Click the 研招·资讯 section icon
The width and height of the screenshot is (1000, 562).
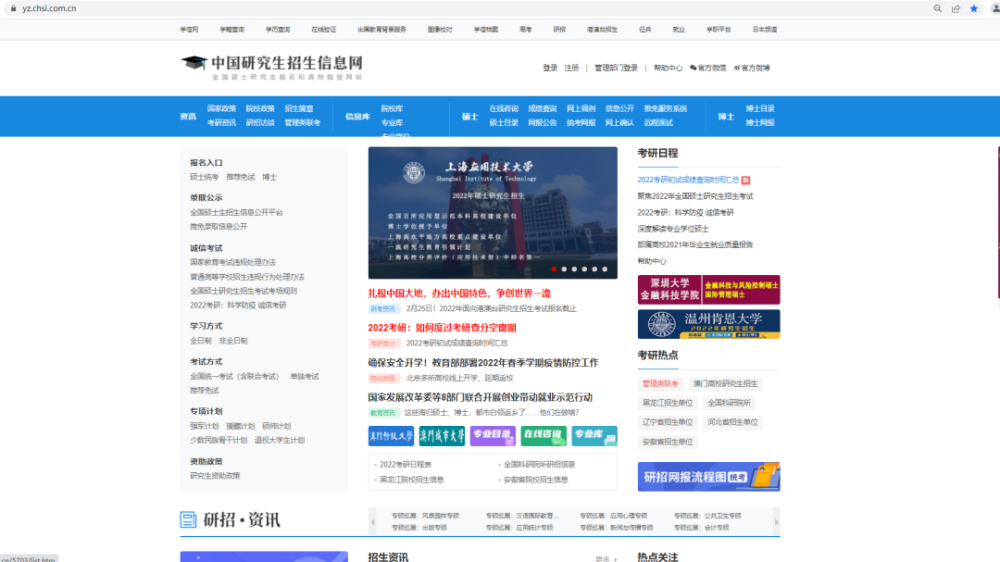click(188, 520)
